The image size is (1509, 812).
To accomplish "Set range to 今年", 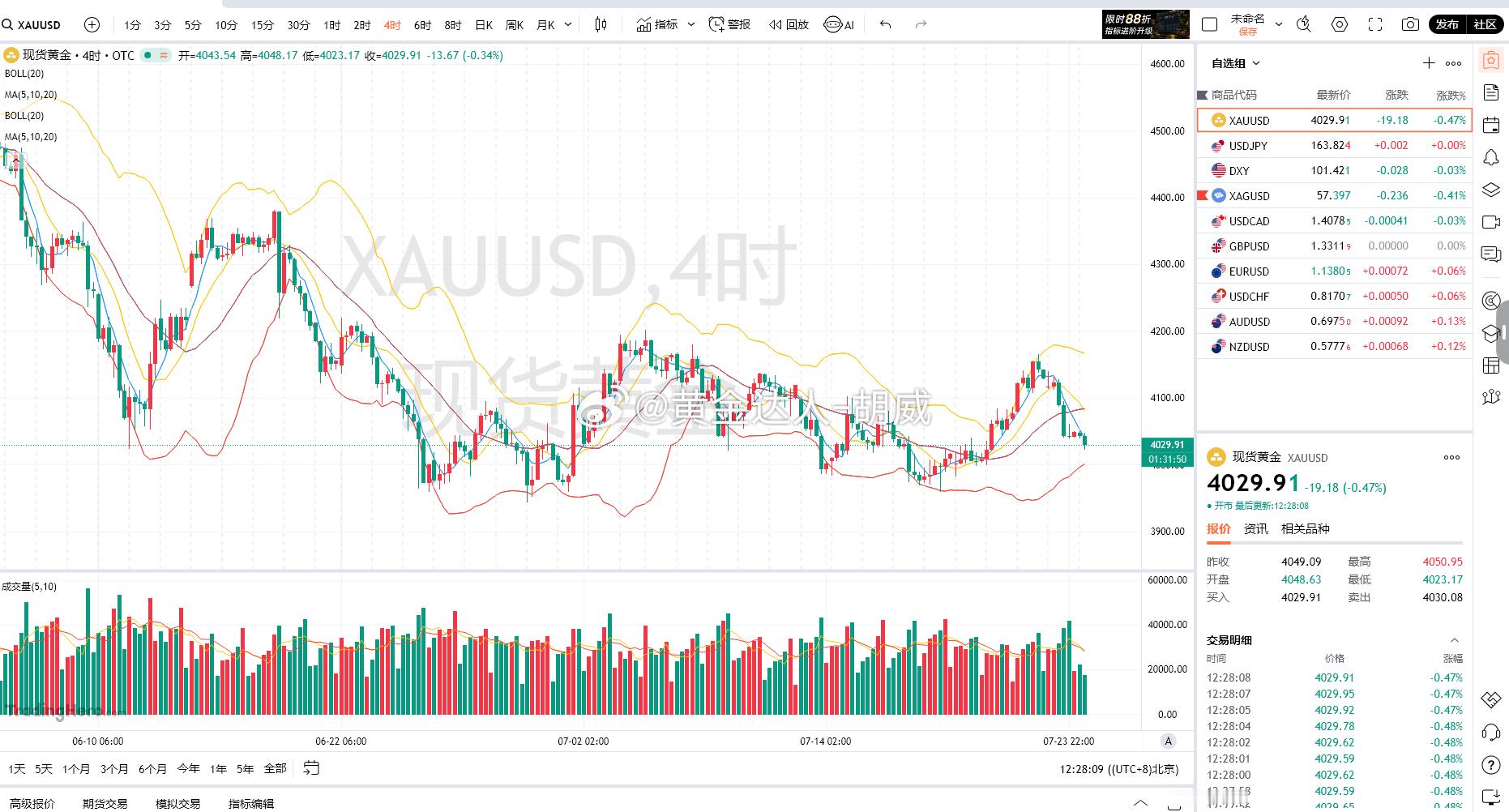I will tap(188, 768).
